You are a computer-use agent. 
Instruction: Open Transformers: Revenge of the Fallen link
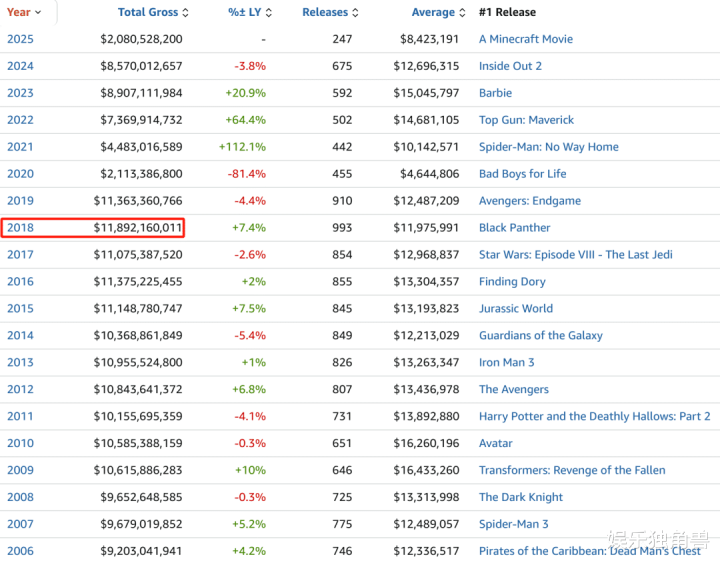click(x=572, y=470)
